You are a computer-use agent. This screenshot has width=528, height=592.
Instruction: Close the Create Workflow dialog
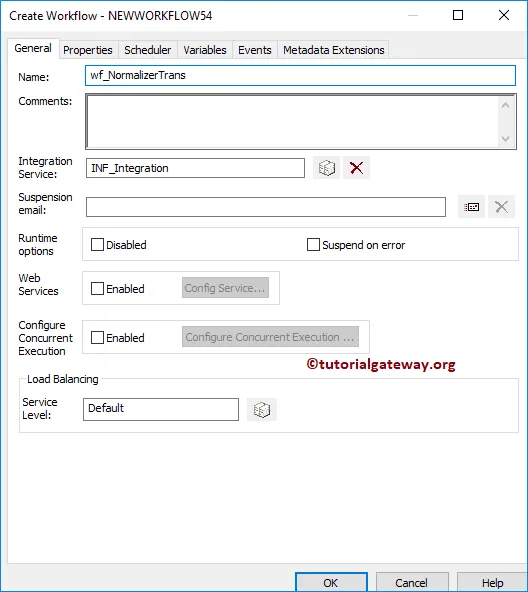[504, 15]
